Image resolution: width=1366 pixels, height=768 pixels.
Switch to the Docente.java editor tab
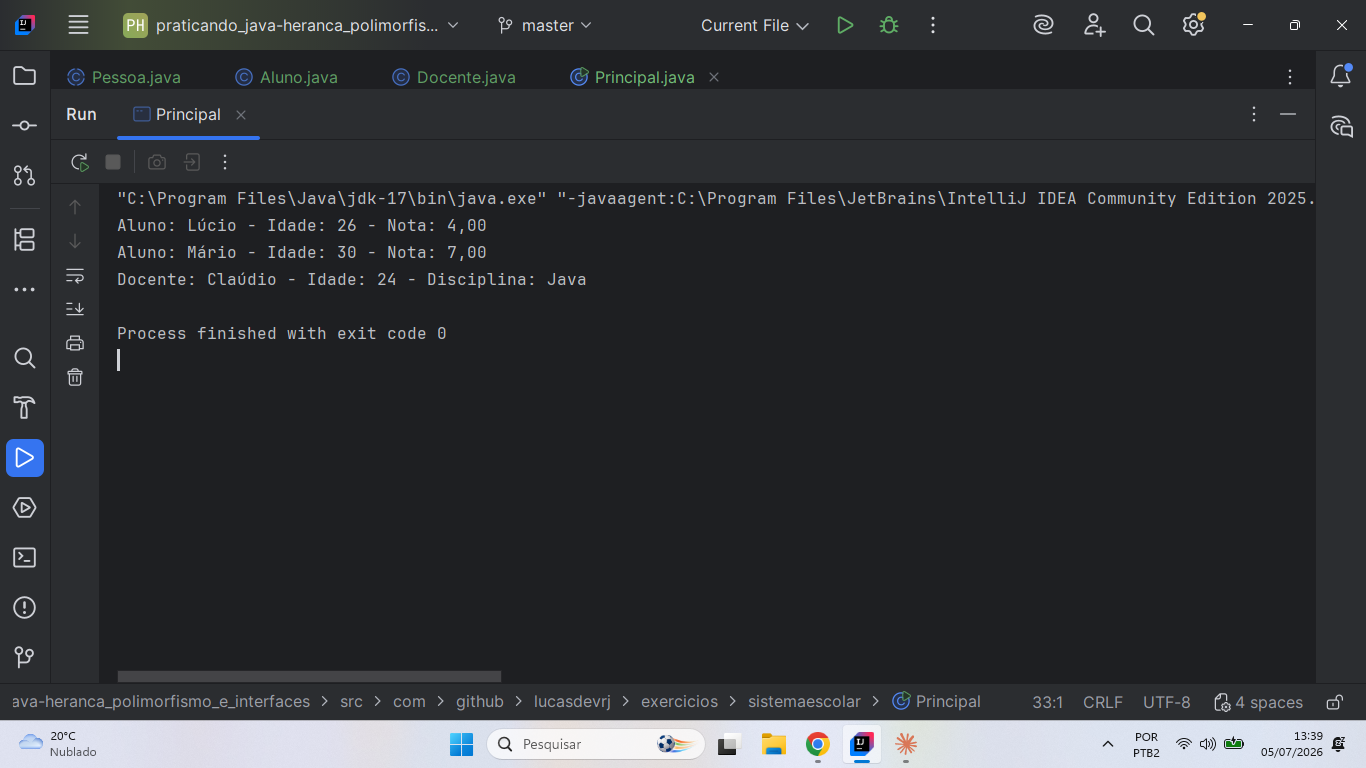454,77
